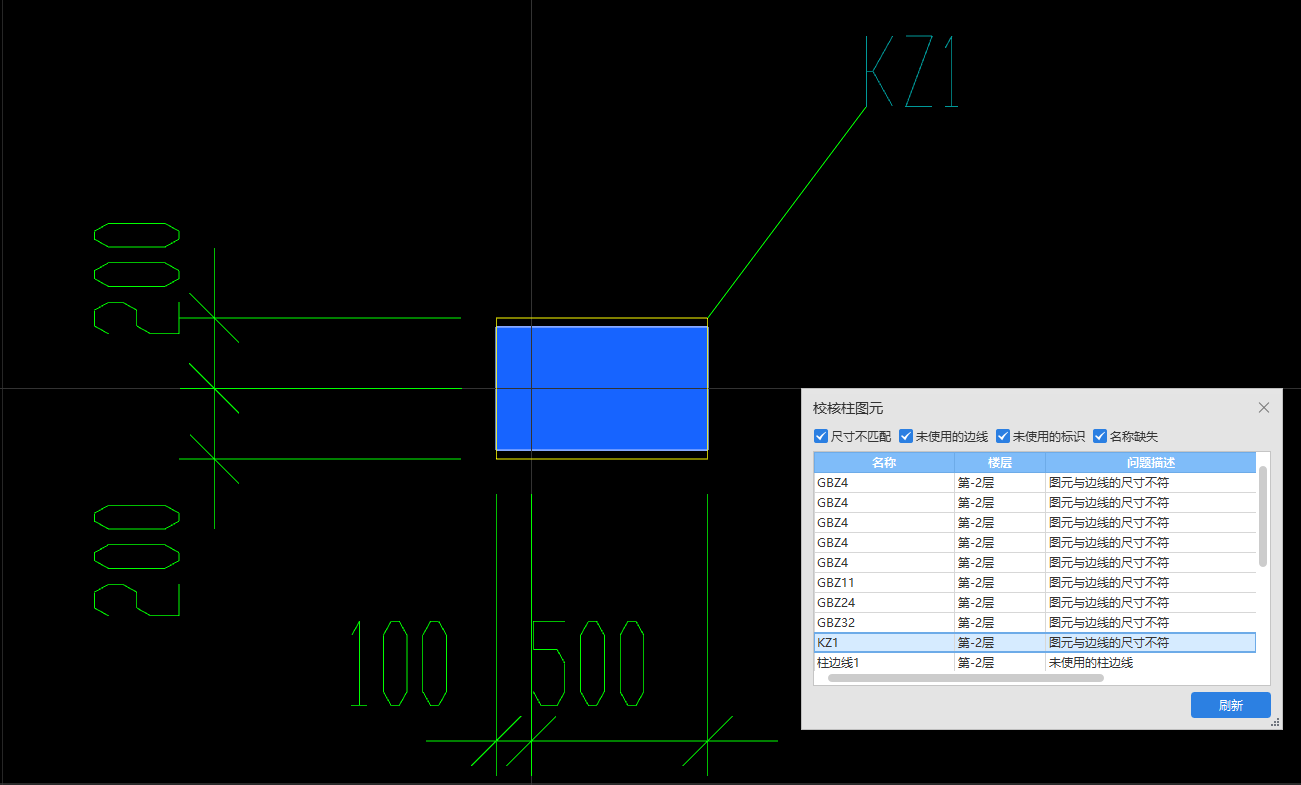The width and height of the screenshot is (1301, 785).
Task: Click the 楼层 column header
Action: (x=1000, y=463)
